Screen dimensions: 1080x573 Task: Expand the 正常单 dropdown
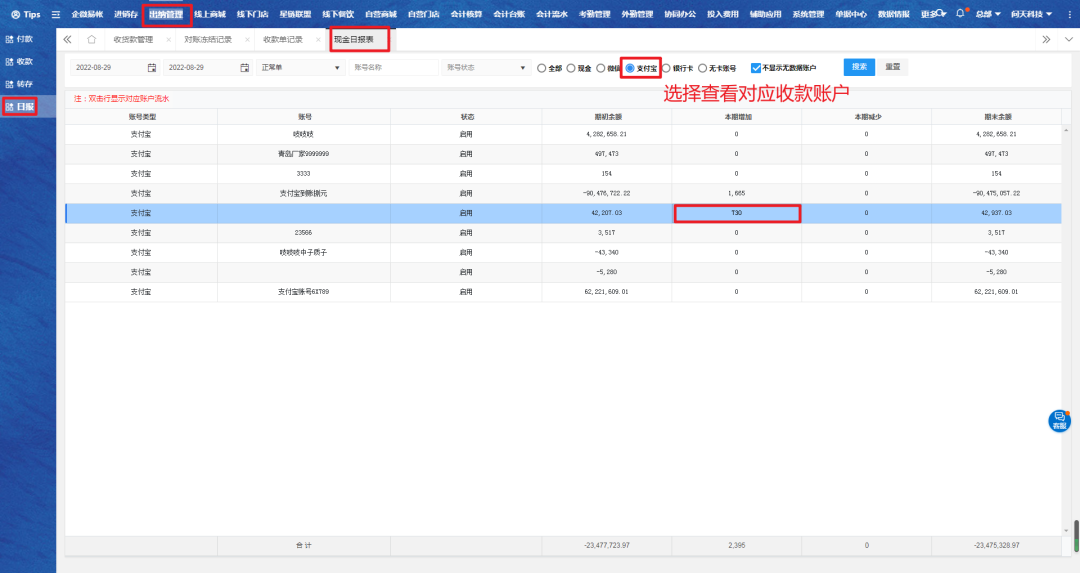(299, 68)
